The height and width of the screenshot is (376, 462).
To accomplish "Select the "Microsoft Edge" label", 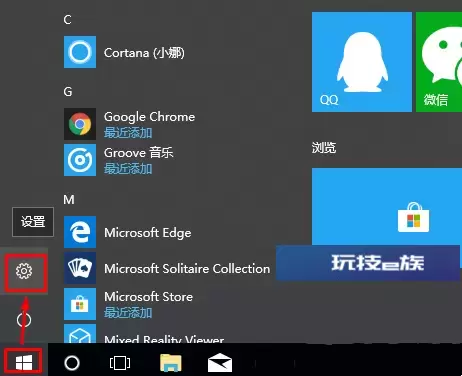I will pos(148,233).
